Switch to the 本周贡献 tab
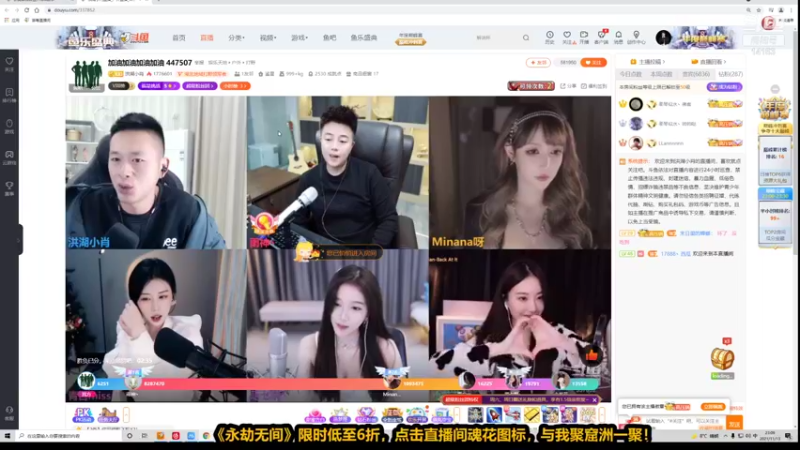 (661, 74)
